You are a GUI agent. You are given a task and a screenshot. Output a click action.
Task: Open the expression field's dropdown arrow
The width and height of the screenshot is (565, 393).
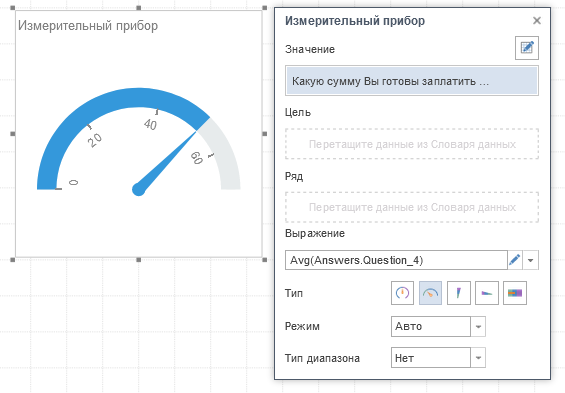530,260
